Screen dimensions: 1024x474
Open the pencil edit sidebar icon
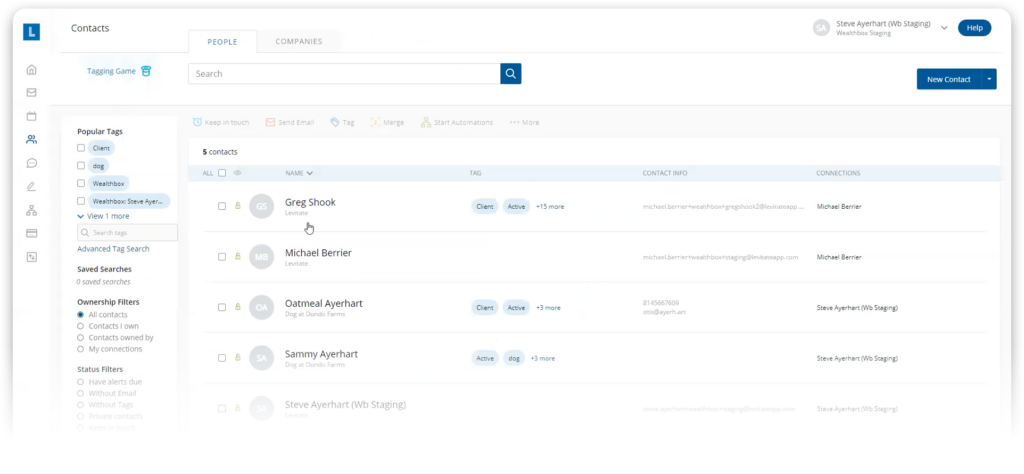[x=31, y=187]
